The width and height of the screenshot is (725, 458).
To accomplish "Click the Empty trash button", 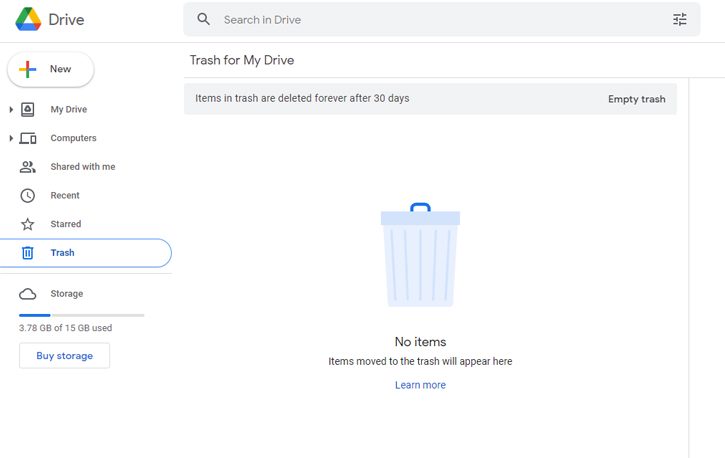I will pyautogui.click(x=637, y=99).
